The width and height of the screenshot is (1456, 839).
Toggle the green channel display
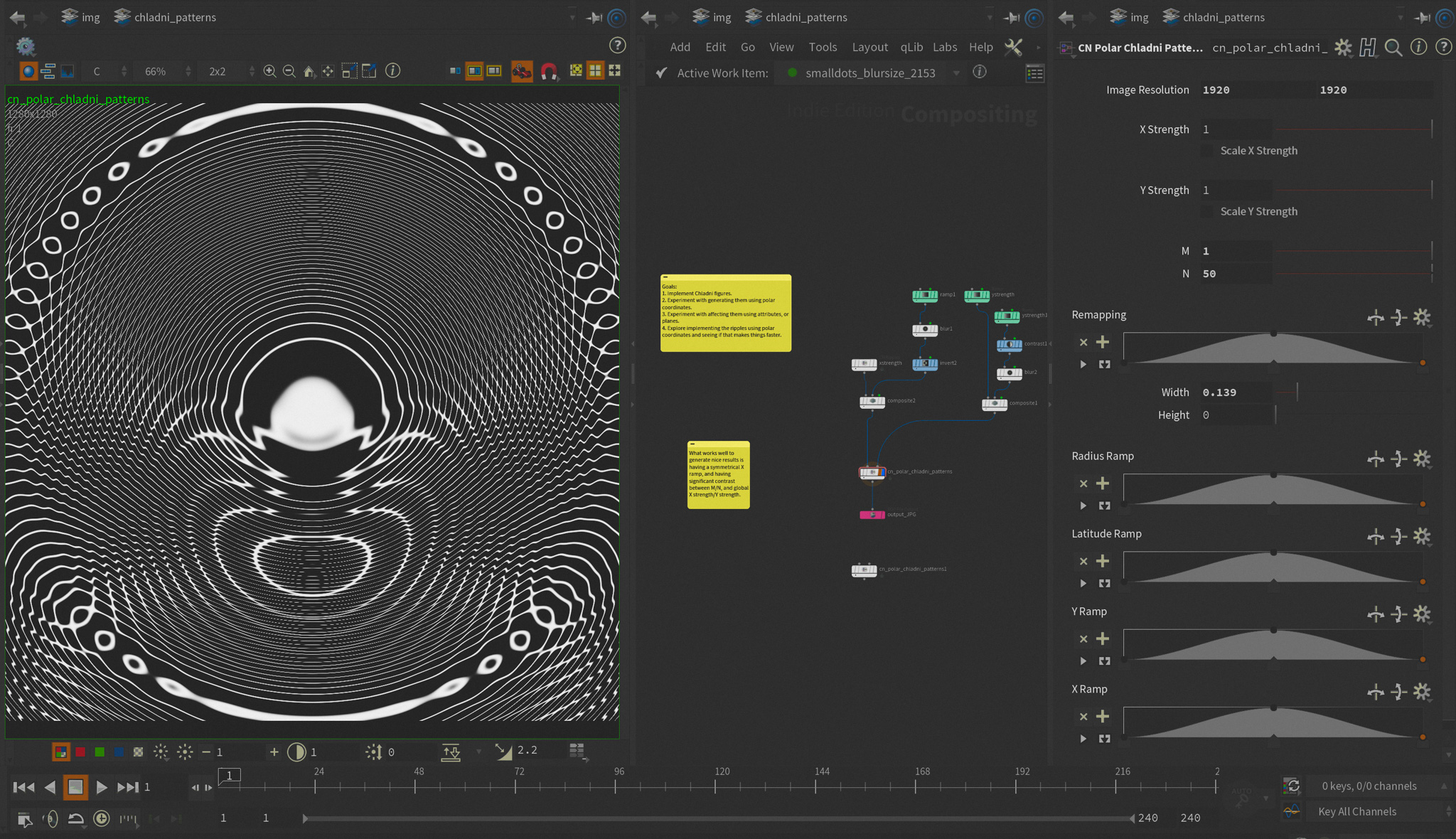click(x=100, y=752)
